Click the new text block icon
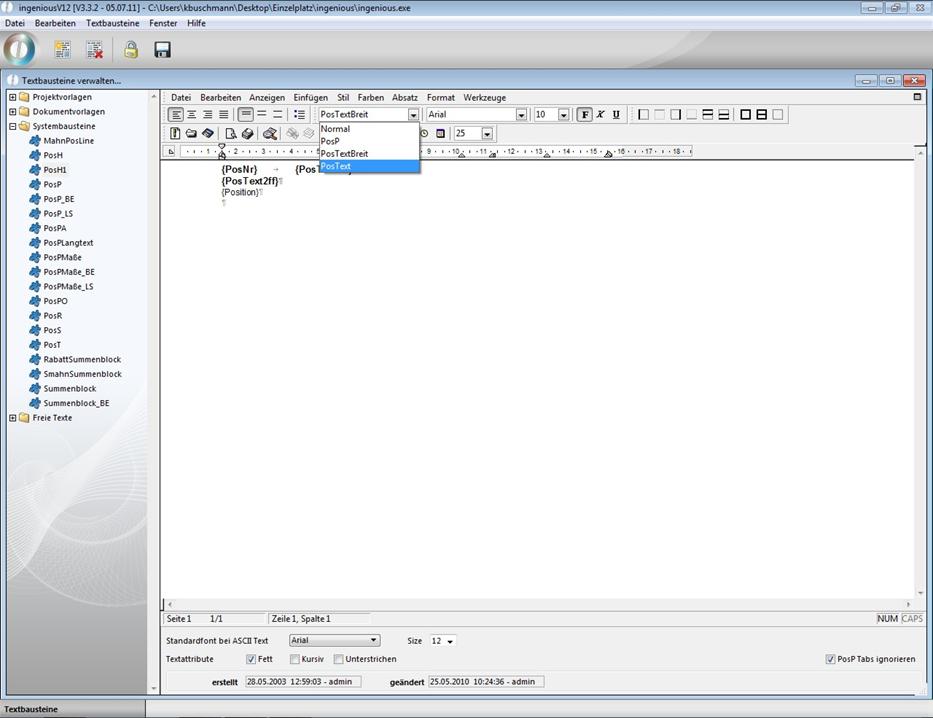 point(63,49)
